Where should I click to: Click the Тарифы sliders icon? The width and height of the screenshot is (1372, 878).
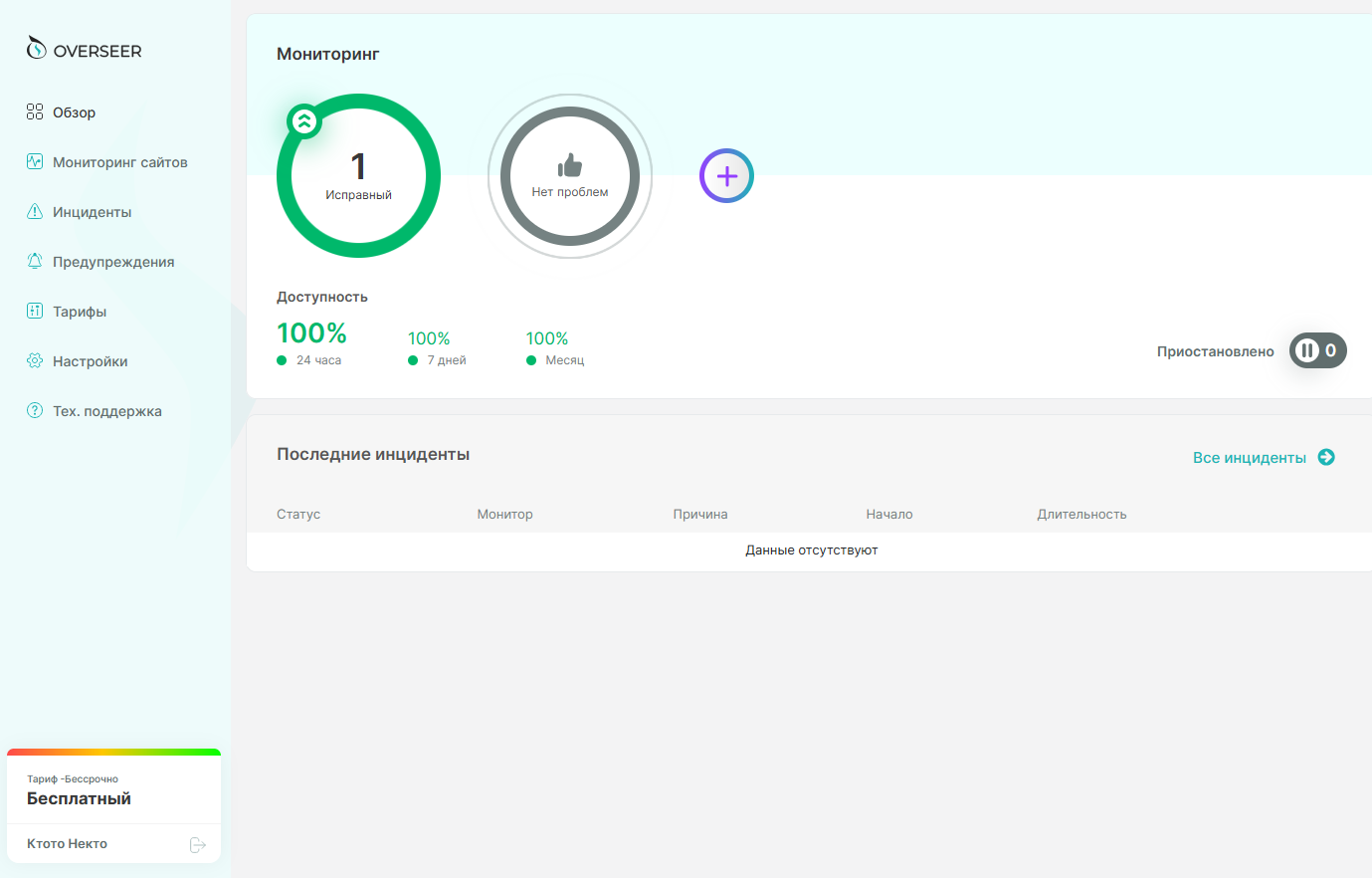point(35,311)
